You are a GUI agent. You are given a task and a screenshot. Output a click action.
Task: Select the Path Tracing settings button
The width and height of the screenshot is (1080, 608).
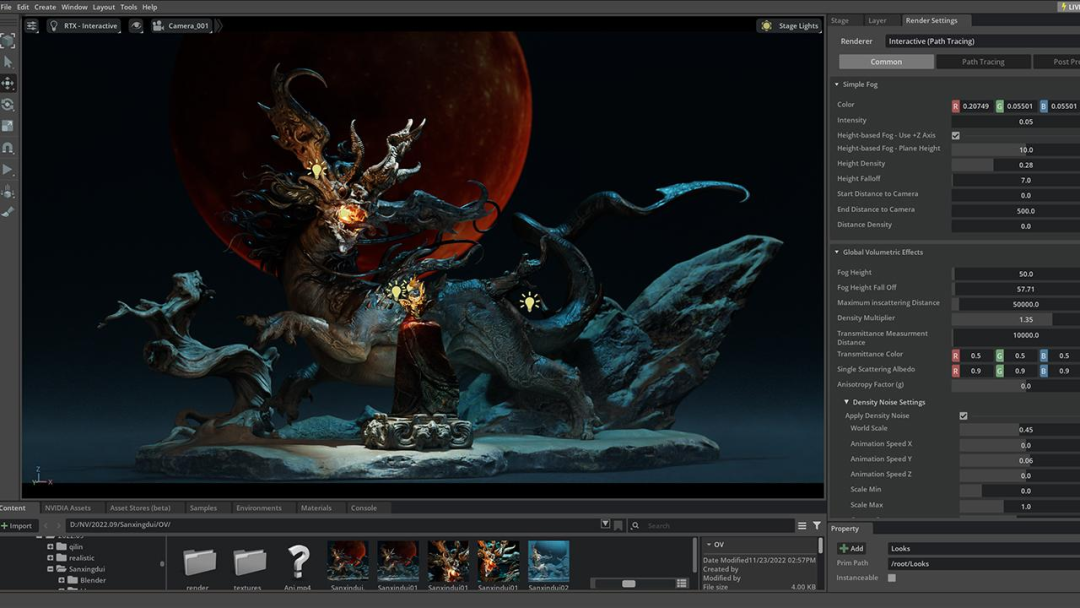point(983,62)
